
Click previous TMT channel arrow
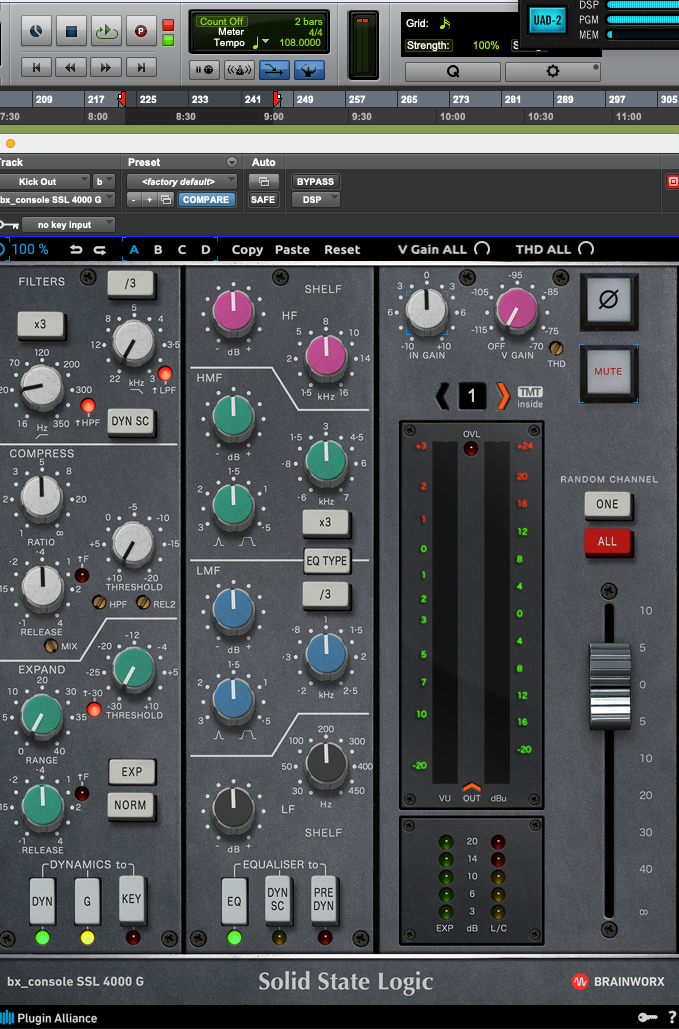[443, 396]
